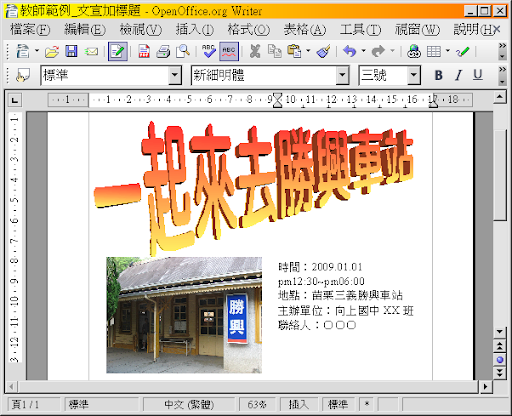Click the font name field 新細明體
The width and height of the screenshot is (512, 416).
coord(263,75)
